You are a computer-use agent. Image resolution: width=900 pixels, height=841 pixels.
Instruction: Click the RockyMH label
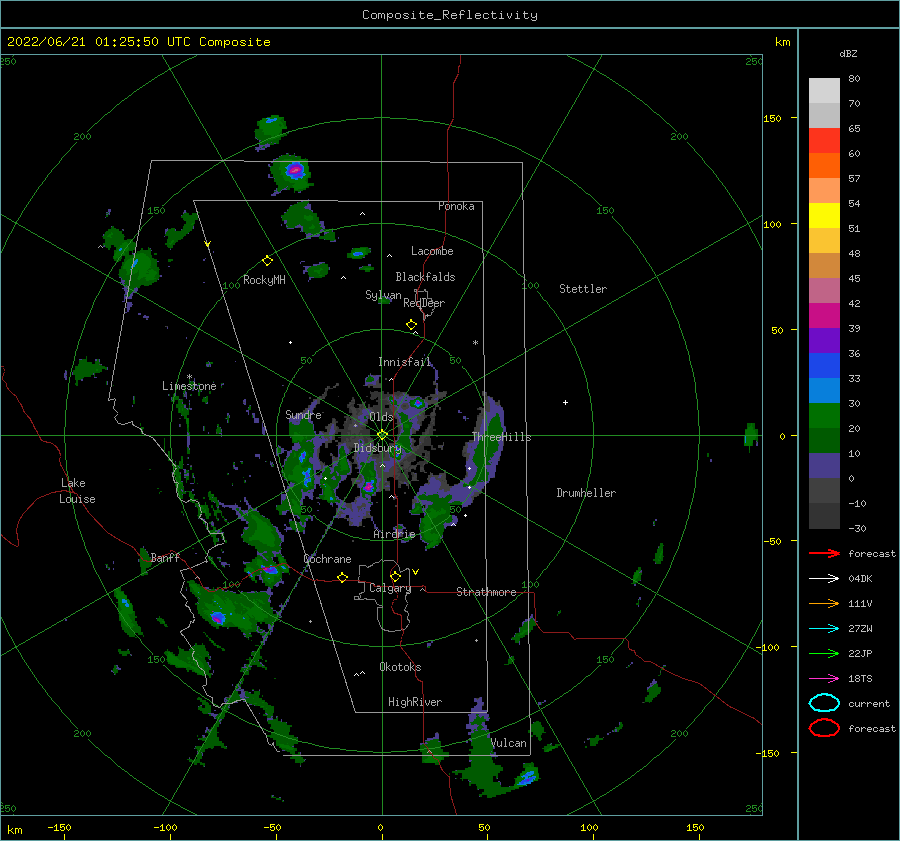[264, 280]
